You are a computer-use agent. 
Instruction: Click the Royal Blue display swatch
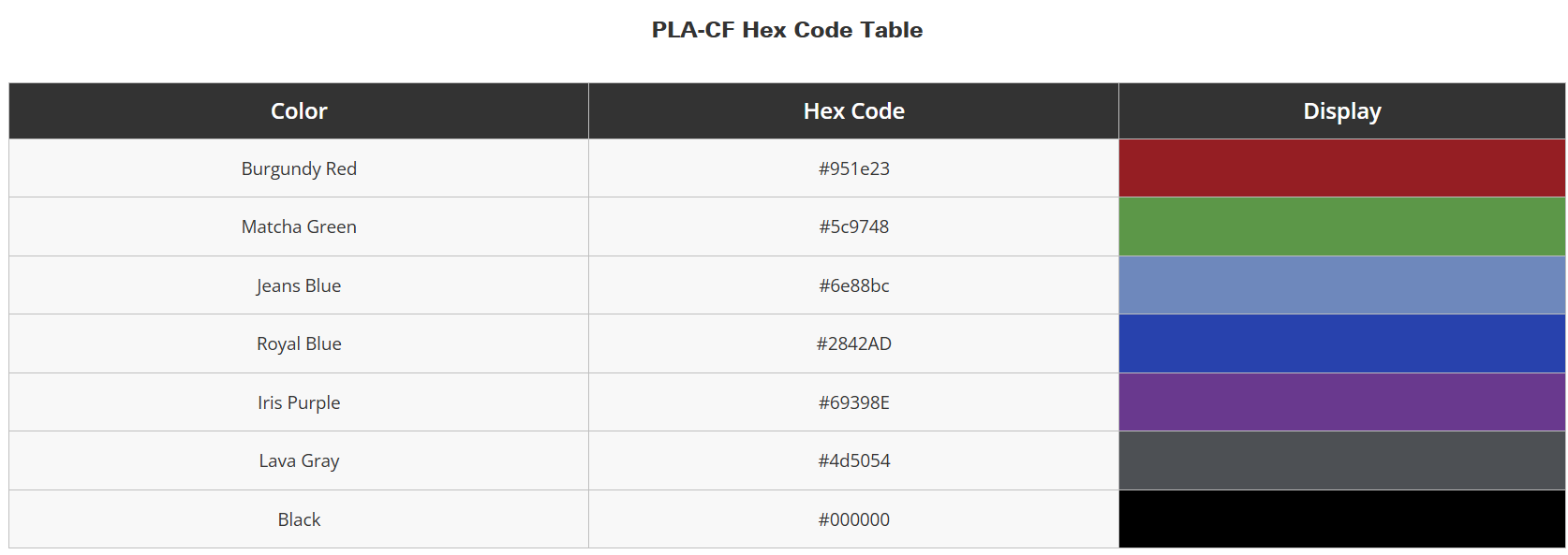[x=1341, y=343]
